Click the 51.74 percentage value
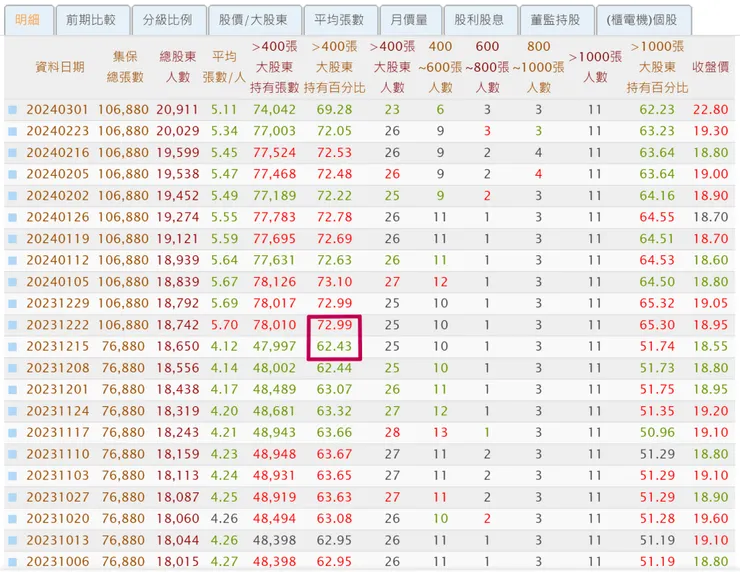Image resolution: width=740 pixels, height=572 pixels. pyautogui.click(x=657, y=347)
